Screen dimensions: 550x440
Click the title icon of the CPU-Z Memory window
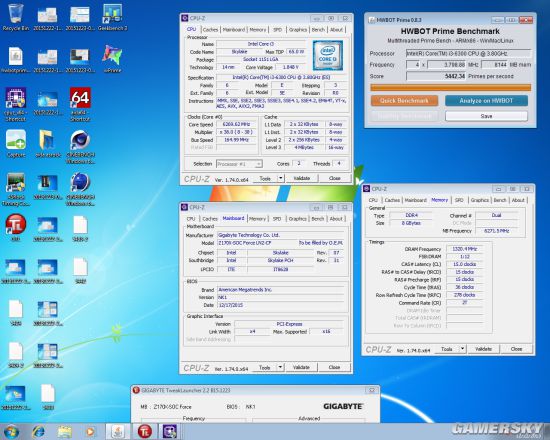tap(367, 189)
